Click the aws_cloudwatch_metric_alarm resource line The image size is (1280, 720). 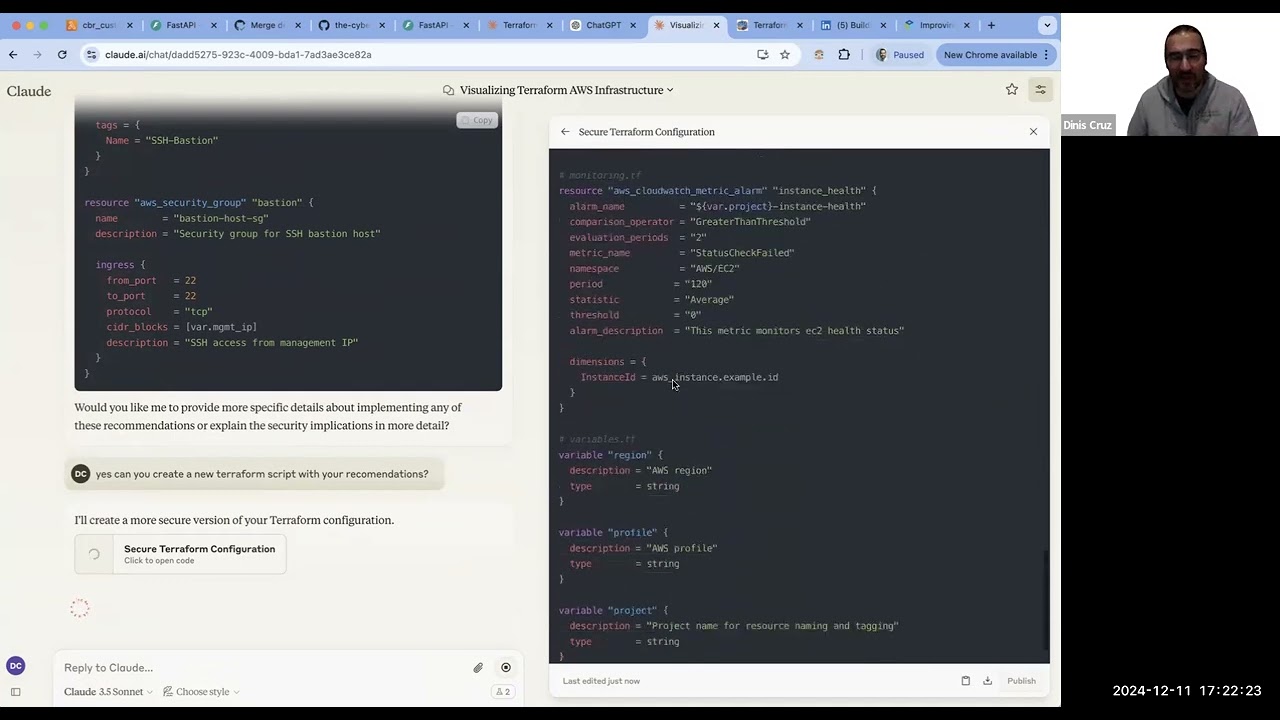point(717,191)
